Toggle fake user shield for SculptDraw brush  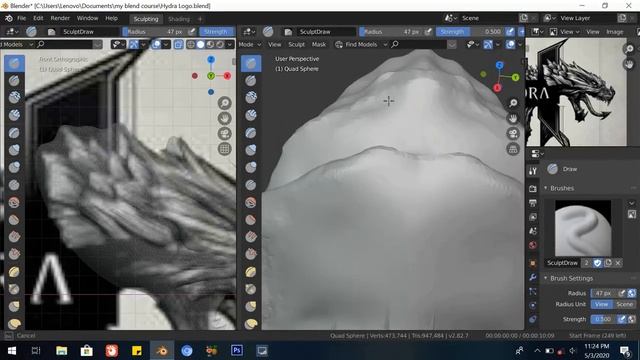tap(598, 263)
